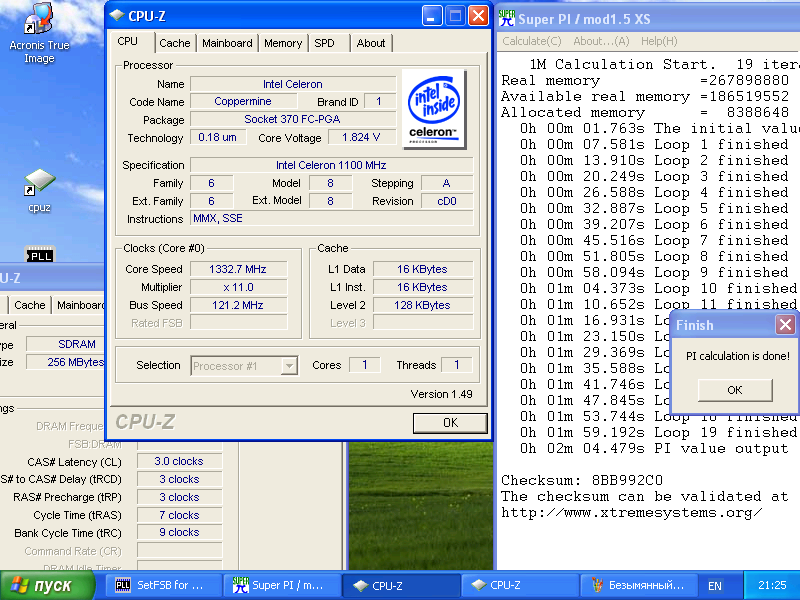The image size is (800, 600).
Task: Open Acronis True Image desktop shortcut
Action: [x=39, y=33]
